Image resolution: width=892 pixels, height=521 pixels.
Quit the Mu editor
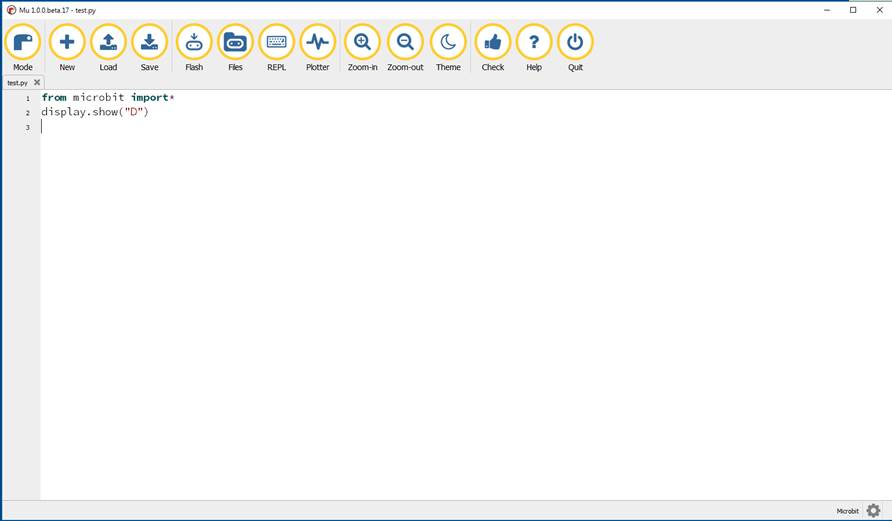(x=575, y=48)
